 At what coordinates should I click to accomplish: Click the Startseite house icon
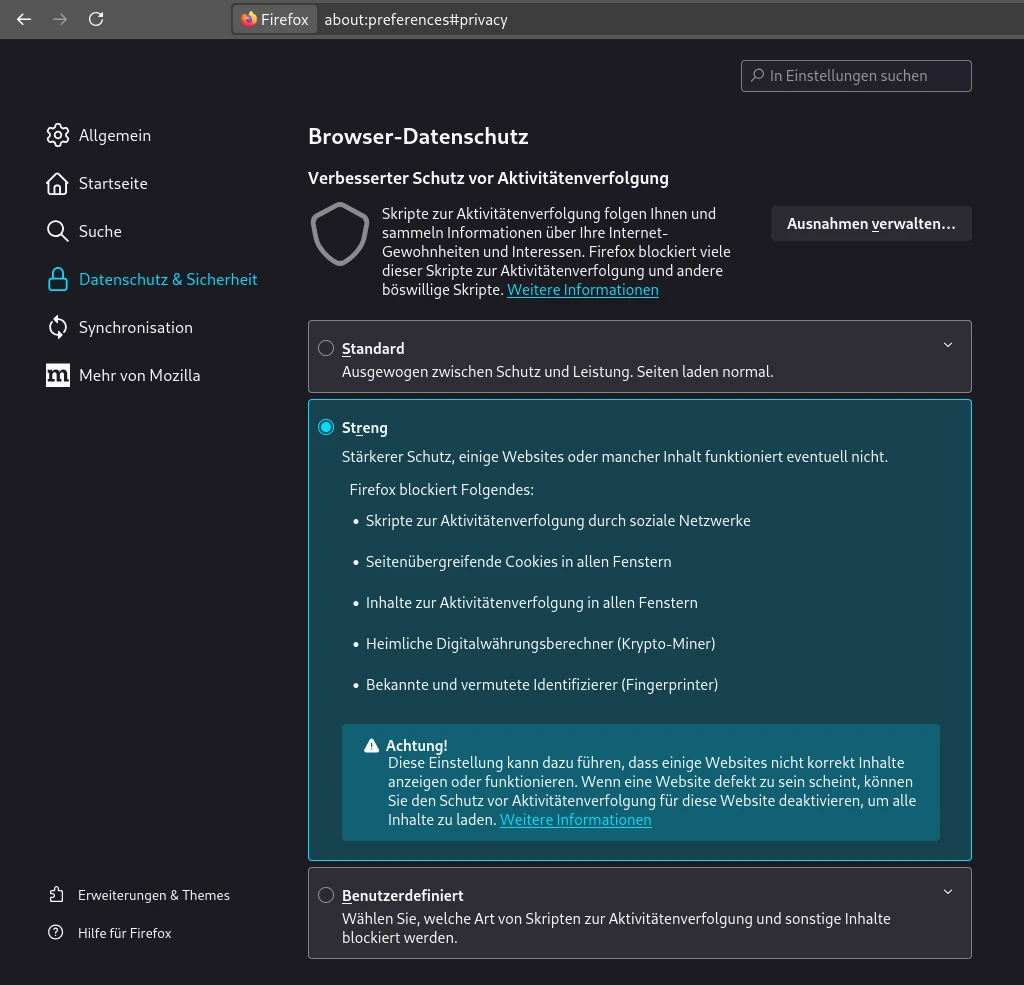click(58, 183)
